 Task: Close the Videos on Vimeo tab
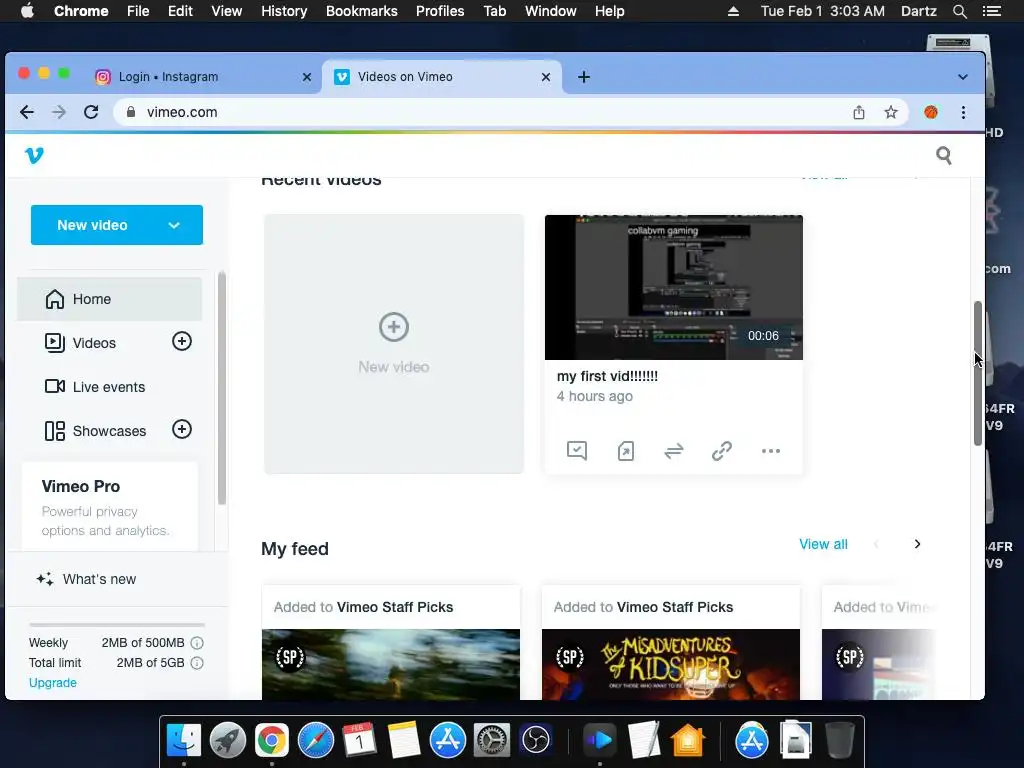(546, 77)
